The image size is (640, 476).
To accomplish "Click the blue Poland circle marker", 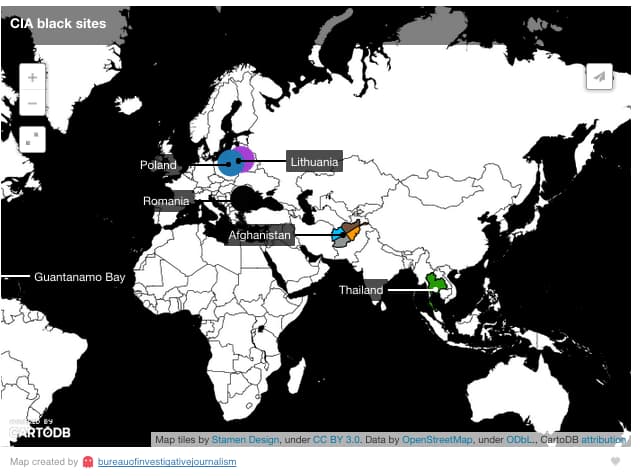I will pyautogui.click(x=228, y=163).
